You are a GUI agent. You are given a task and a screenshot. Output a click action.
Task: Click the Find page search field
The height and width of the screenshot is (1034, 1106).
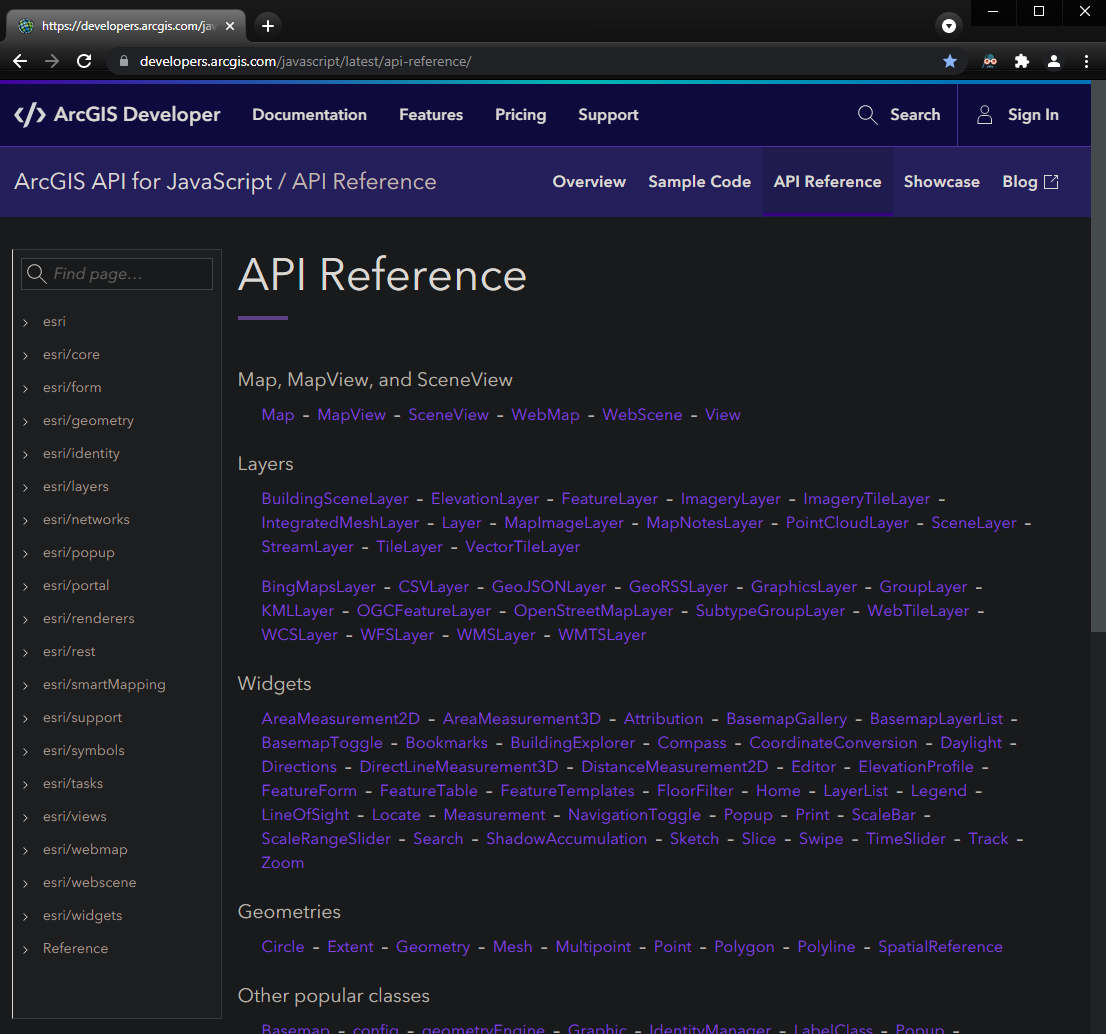tap(117, 274)
